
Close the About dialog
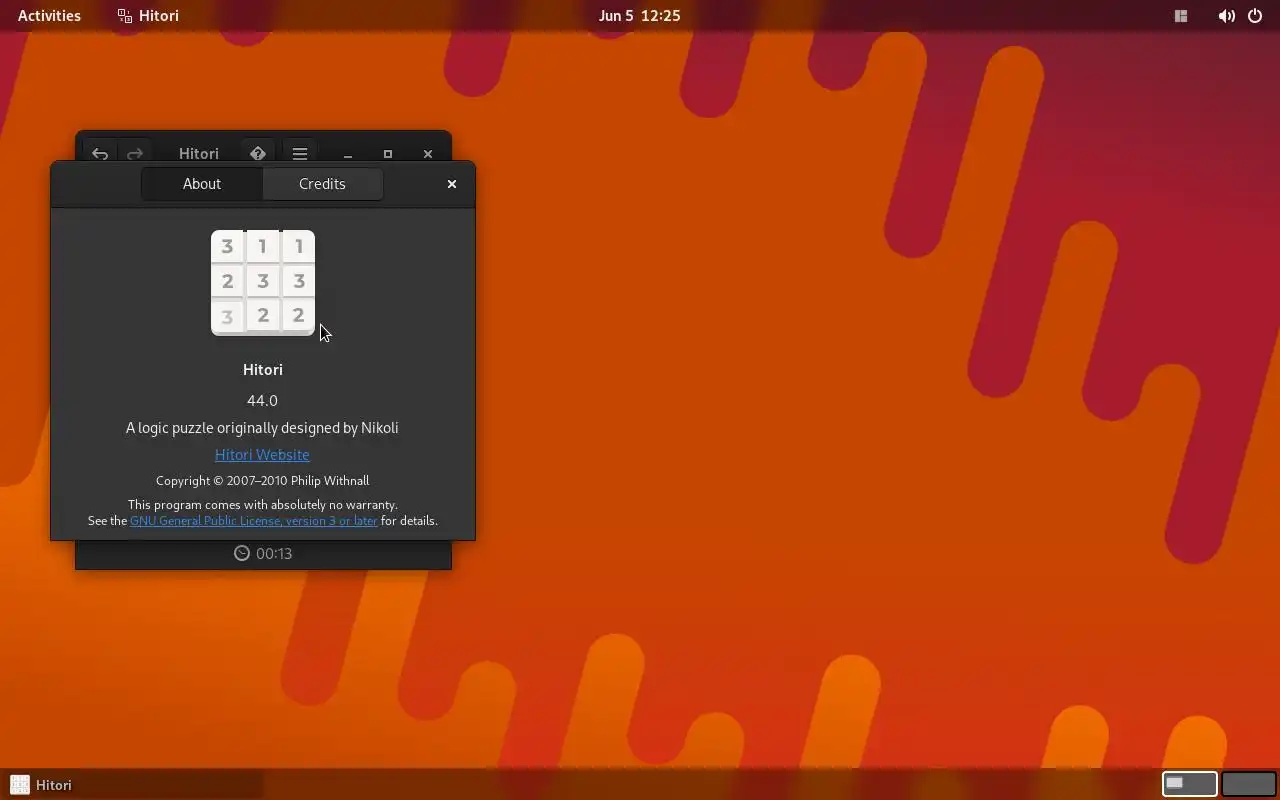point(452,184)
